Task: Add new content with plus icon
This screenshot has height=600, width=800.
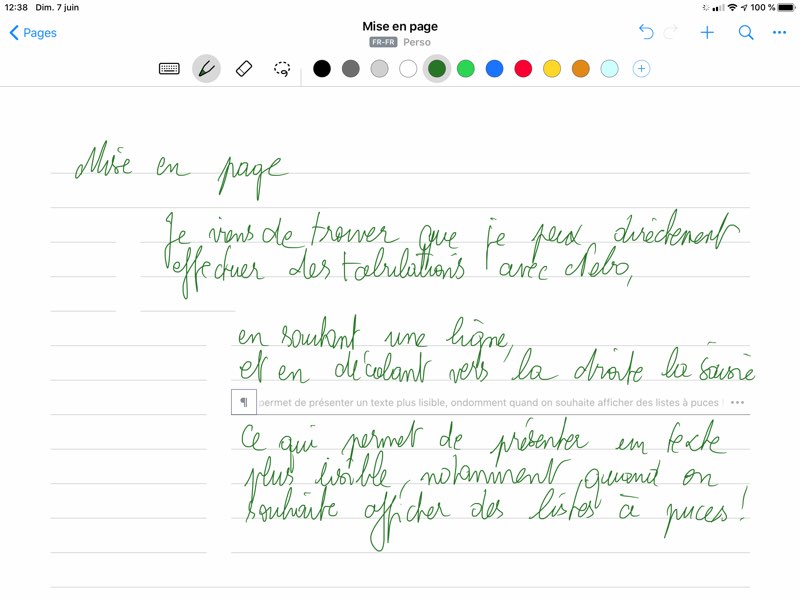Action: [707, 33]
